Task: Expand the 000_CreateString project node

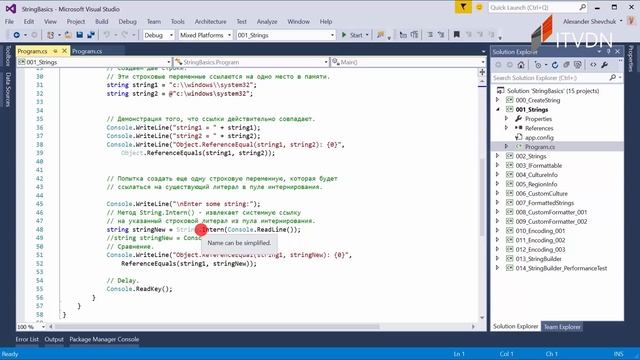Action: pyautogui.click(x=498, y=100)
